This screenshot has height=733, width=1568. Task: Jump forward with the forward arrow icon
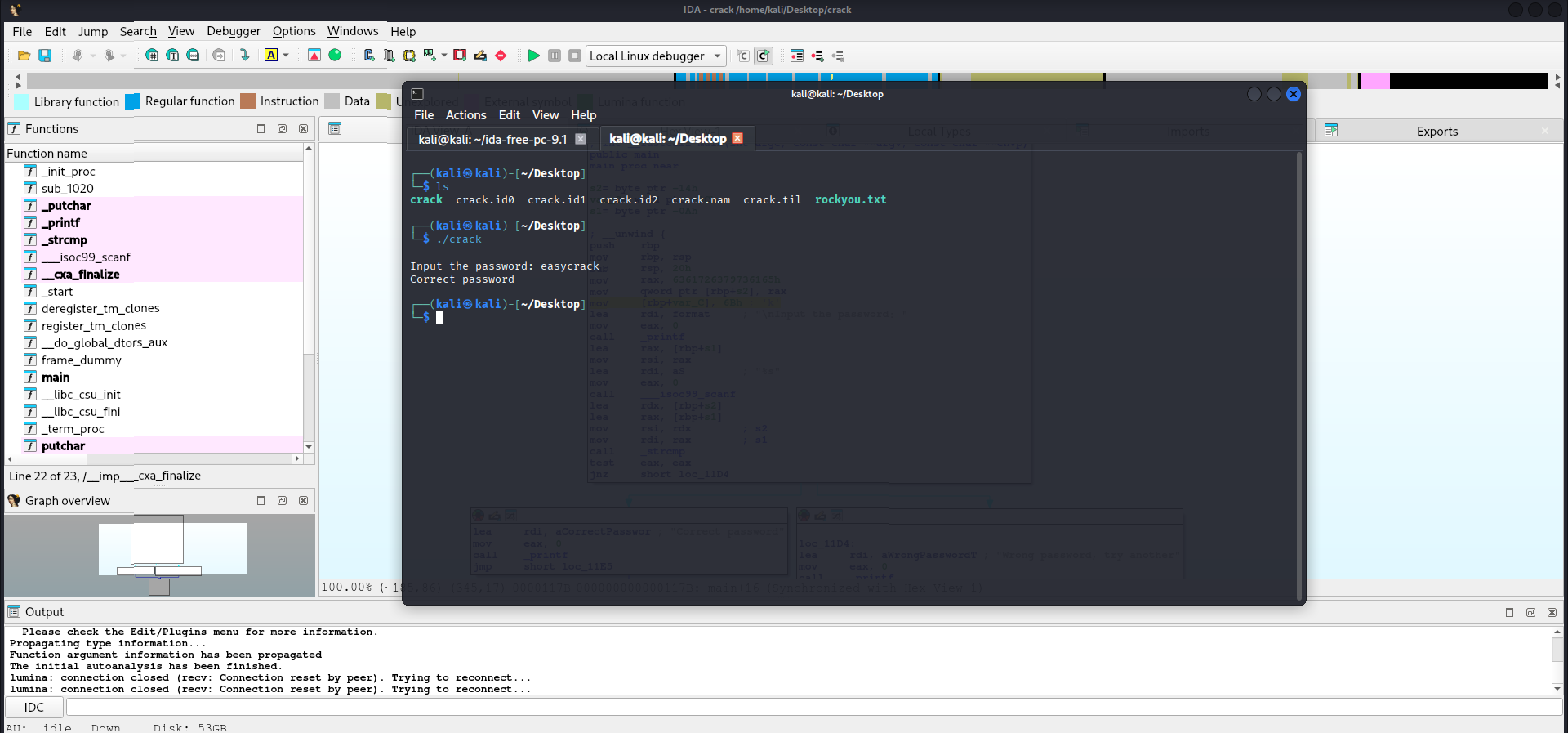109,56
